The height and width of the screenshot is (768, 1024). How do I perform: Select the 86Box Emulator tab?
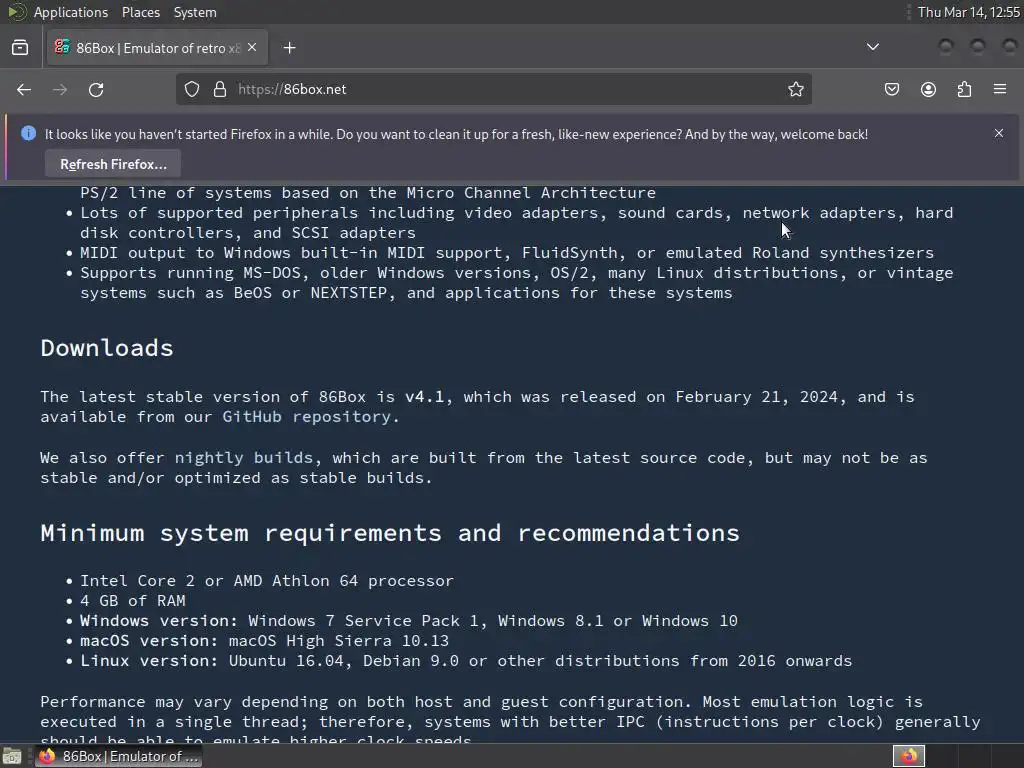pyautogui.click(x=157, y=48)
